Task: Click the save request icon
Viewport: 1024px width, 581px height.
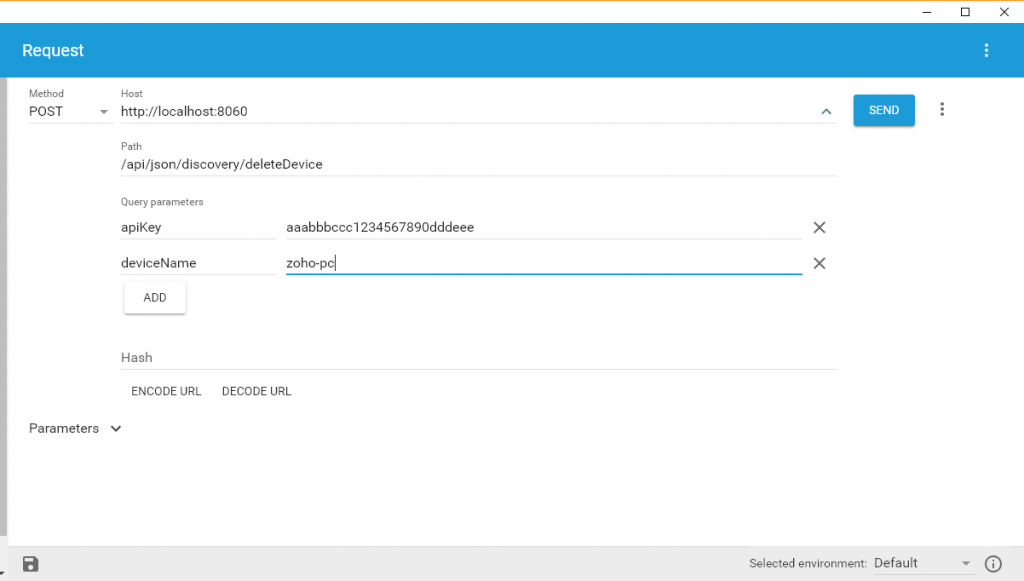Action: point(31,564)
